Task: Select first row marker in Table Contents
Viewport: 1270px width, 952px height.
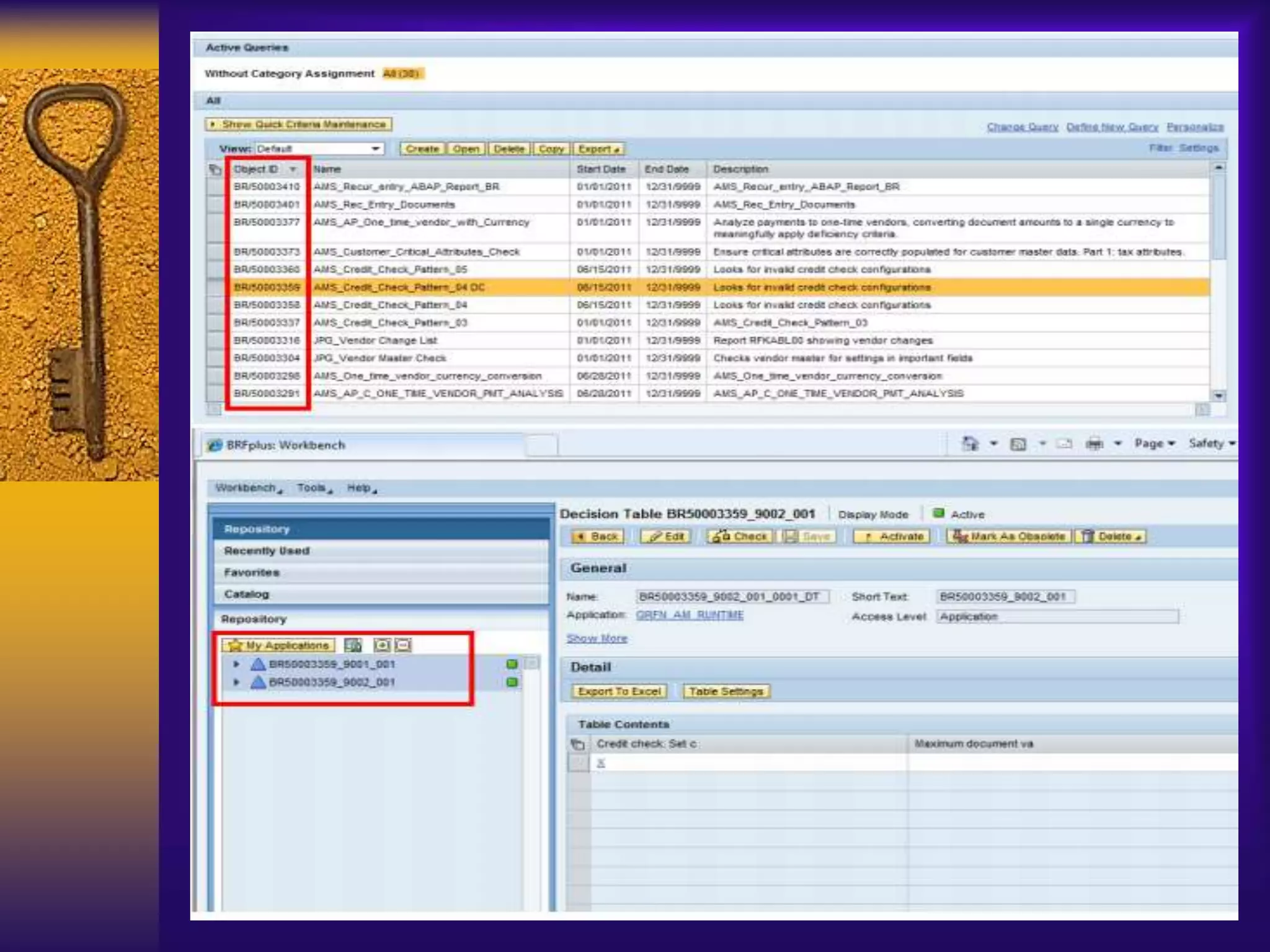Action: 578,763
